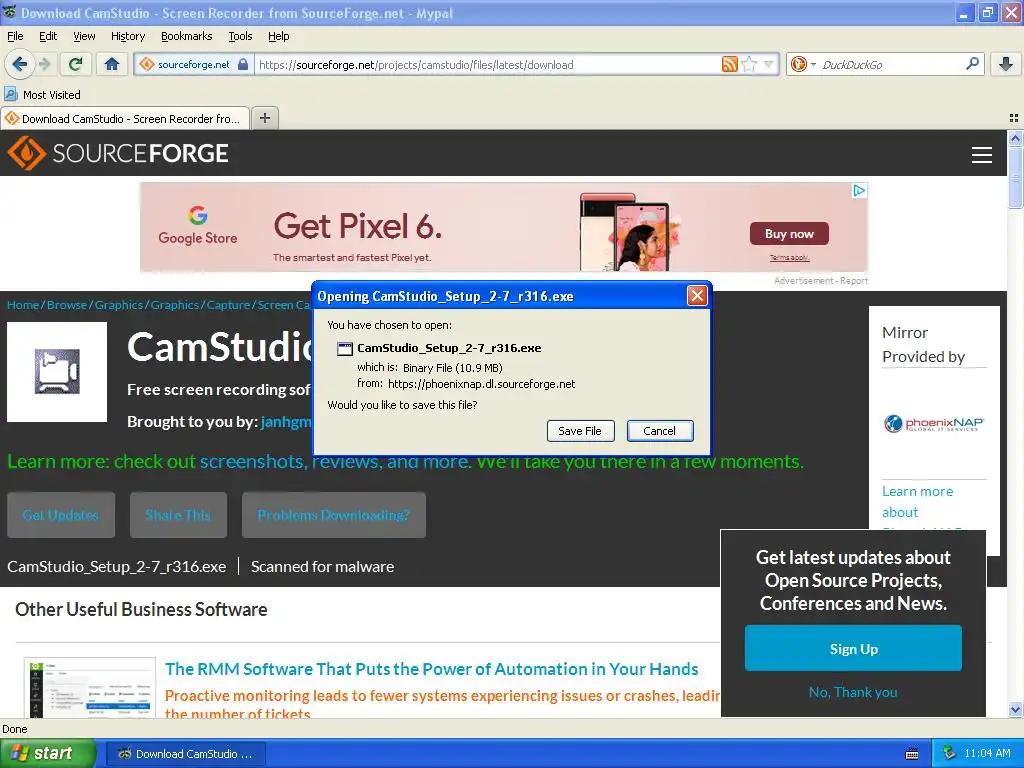Open the address bar history dropdown arrow
1024x768 pixels.
click(x=768, y=64)
